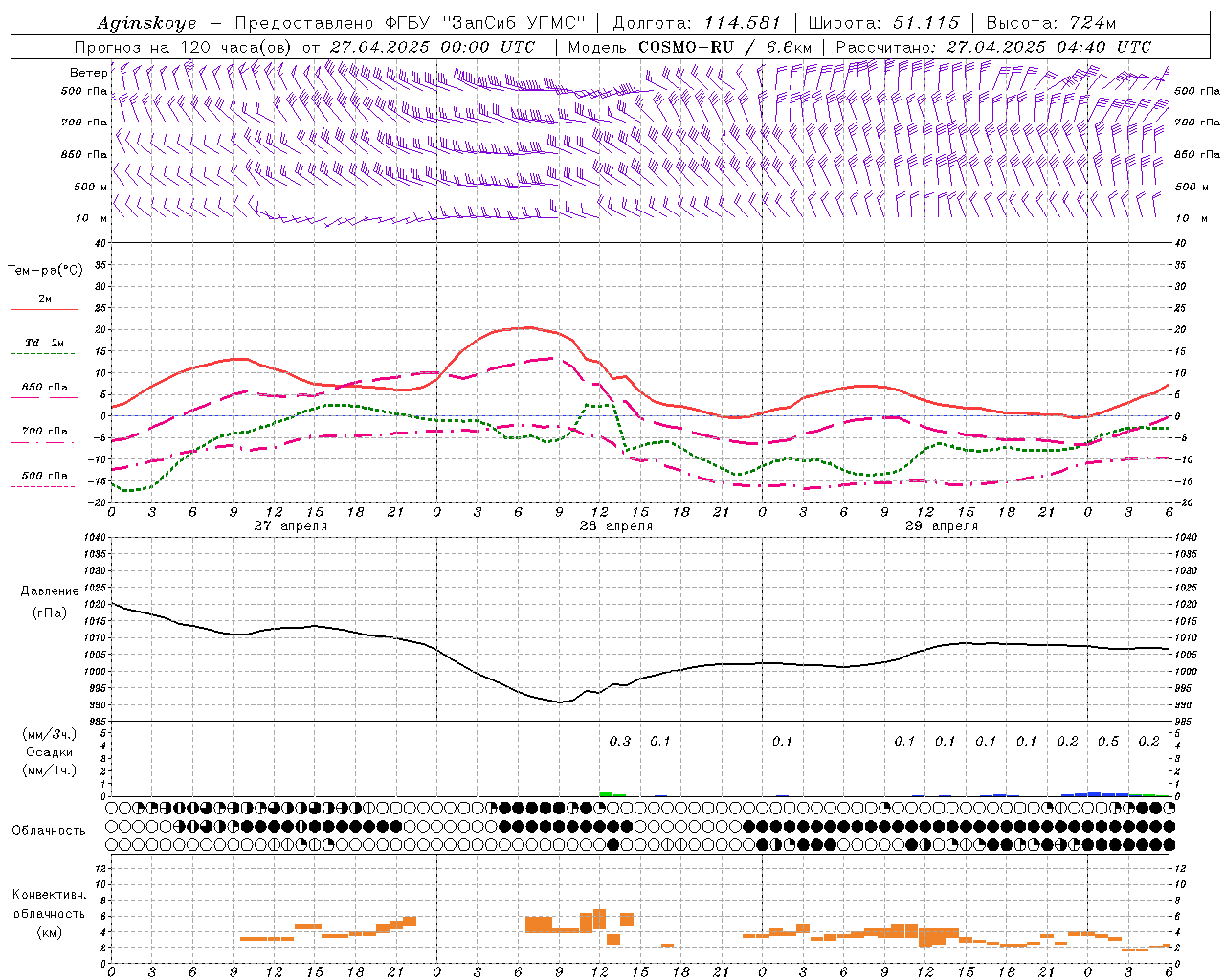
Task: Click the station name "Aginskoye" in the header
Action: point(146,23)
